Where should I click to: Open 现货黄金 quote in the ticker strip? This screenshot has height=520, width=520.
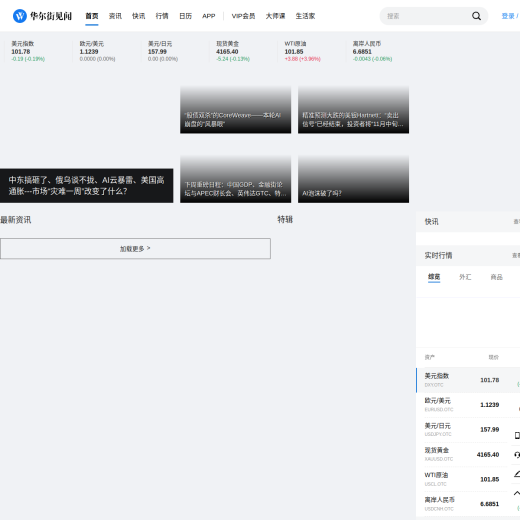coord(233,51)
